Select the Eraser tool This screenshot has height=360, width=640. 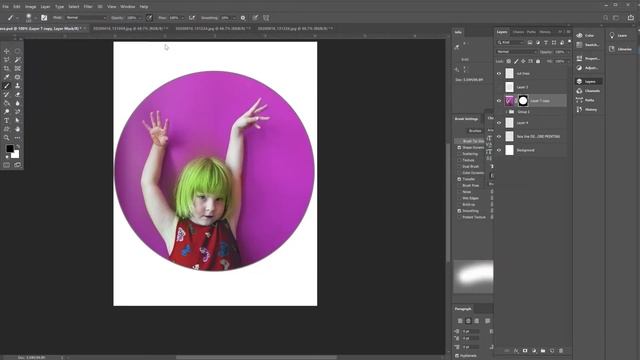18,95
